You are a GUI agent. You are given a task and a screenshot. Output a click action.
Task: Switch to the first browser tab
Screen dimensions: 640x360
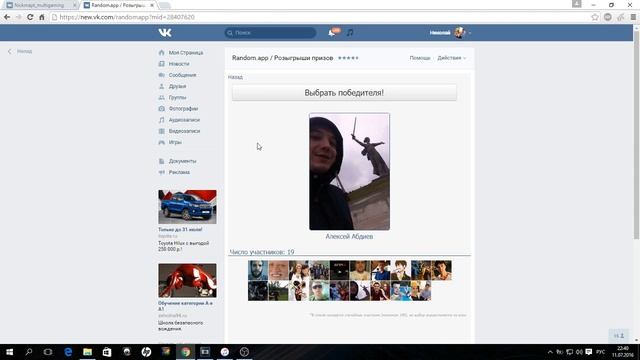pos(41,5)
